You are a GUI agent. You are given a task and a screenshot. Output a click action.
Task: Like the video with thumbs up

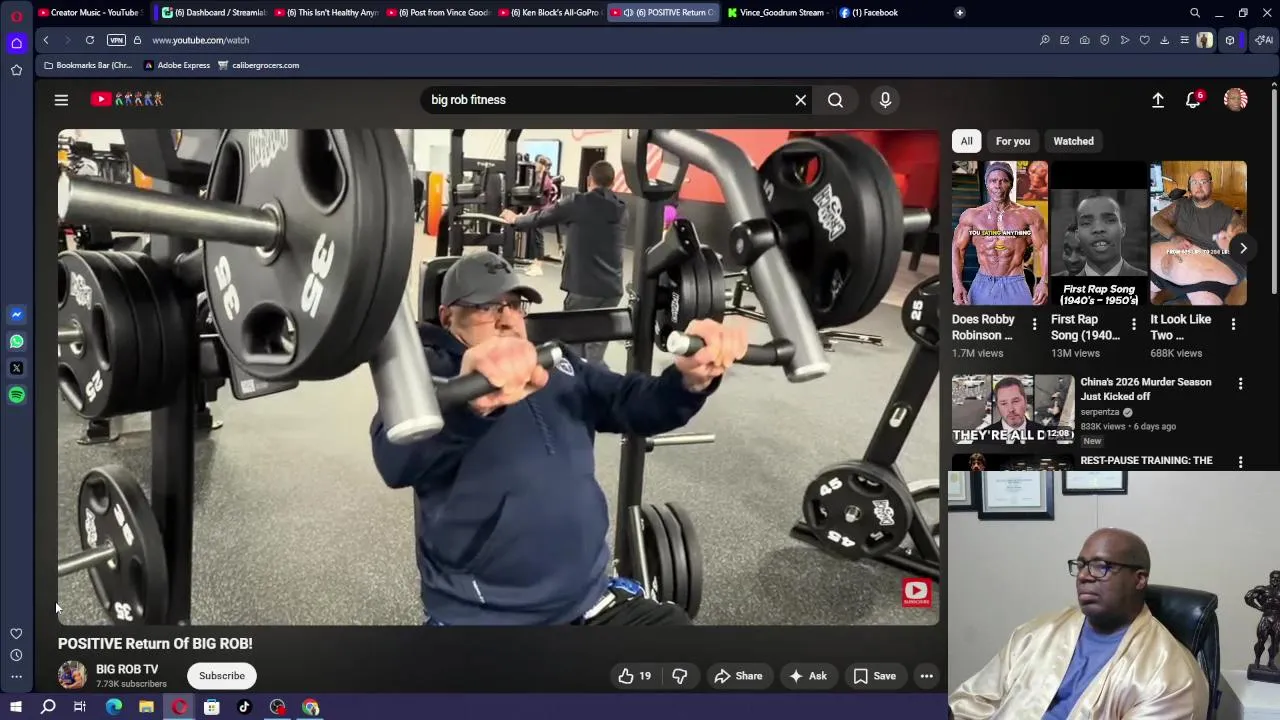[634, 676]
